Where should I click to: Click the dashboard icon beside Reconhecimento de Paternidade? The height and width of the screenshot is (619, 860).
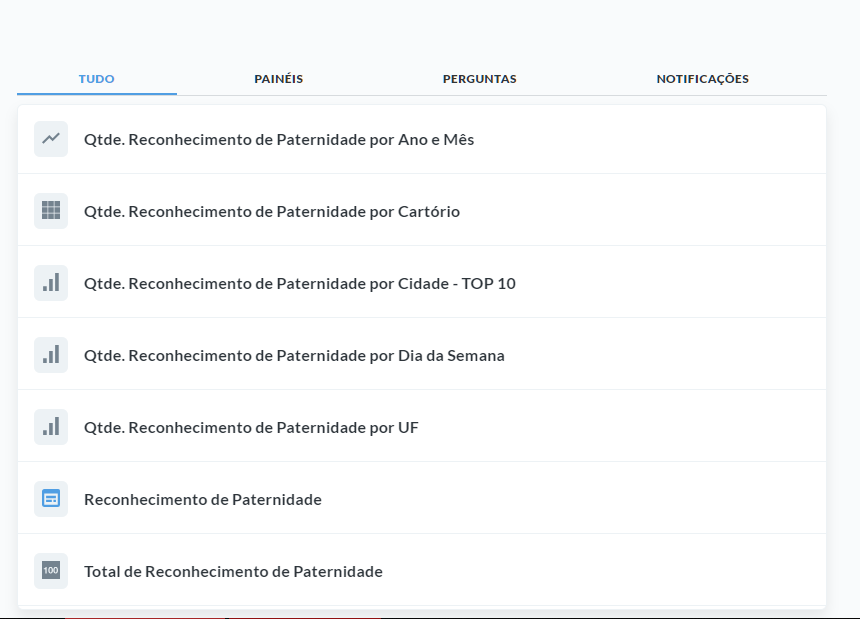point(51,499)
